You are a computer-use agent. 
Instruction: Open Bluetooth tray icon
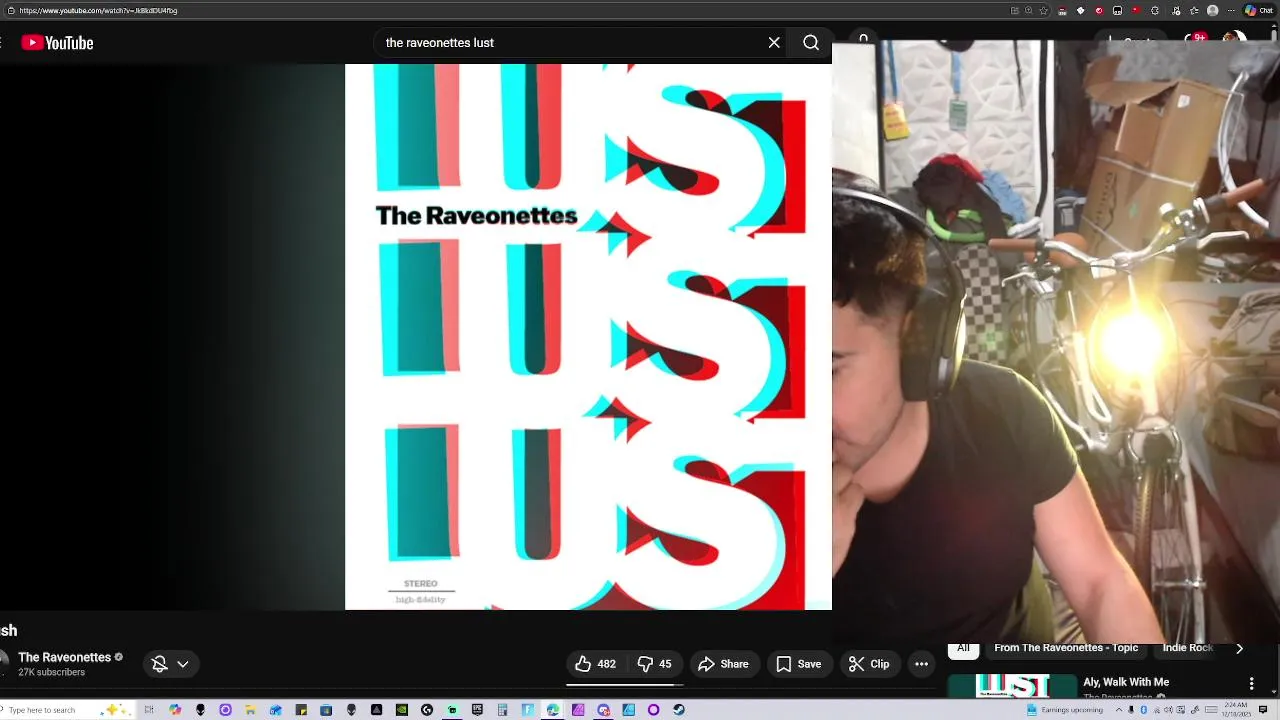(x=1143, y=710)
